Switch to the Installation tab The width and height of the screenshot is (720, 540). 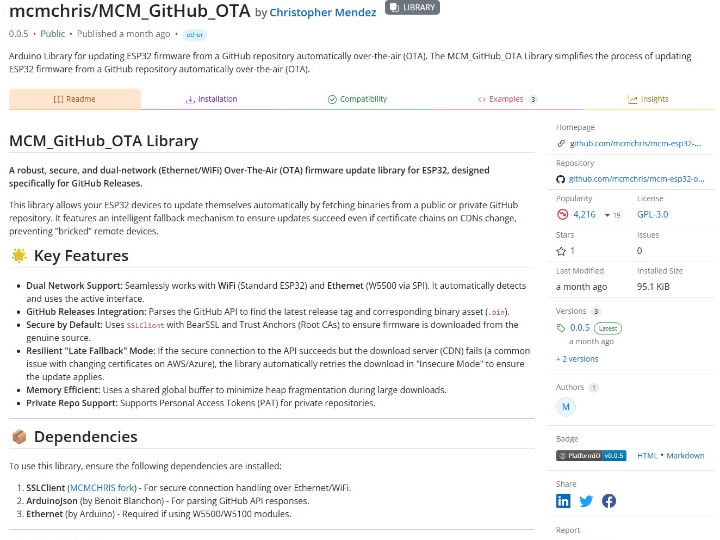(211, 99)
